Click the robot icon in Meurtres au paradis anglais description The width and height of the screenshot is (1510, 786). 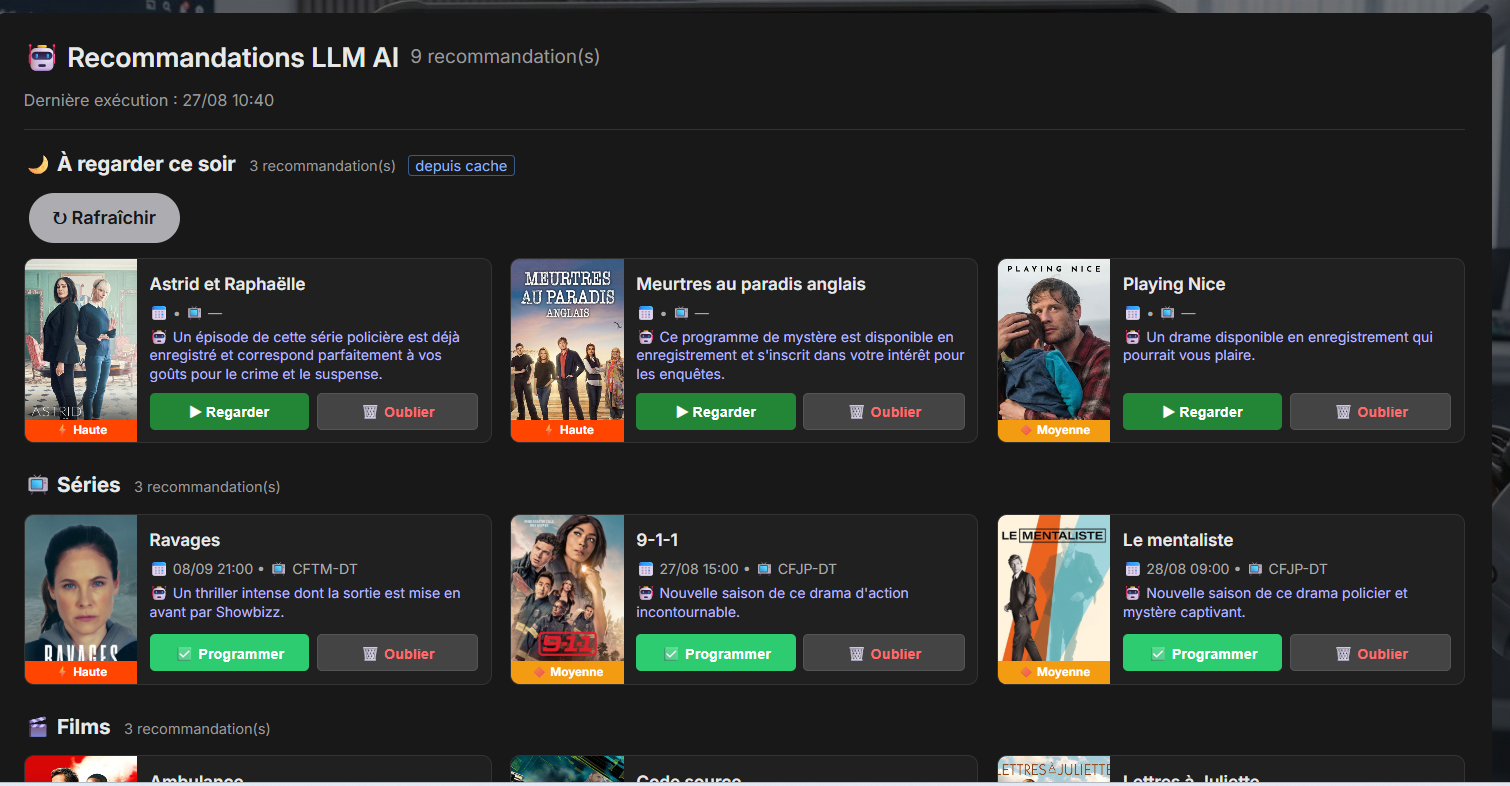pos(645,337)
